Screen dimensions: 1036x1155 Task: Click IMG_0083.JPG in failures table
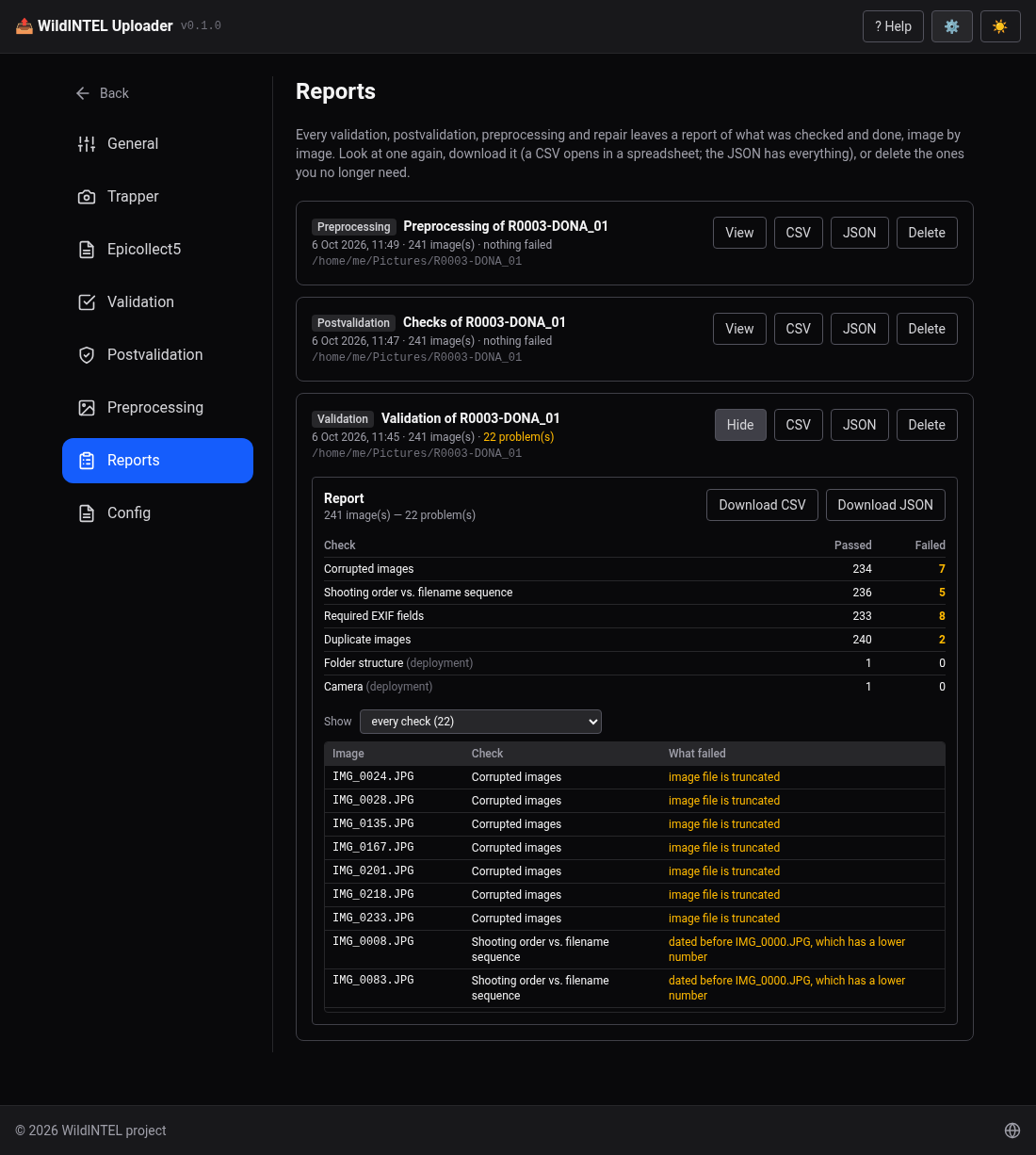click(x=373, y=981)
